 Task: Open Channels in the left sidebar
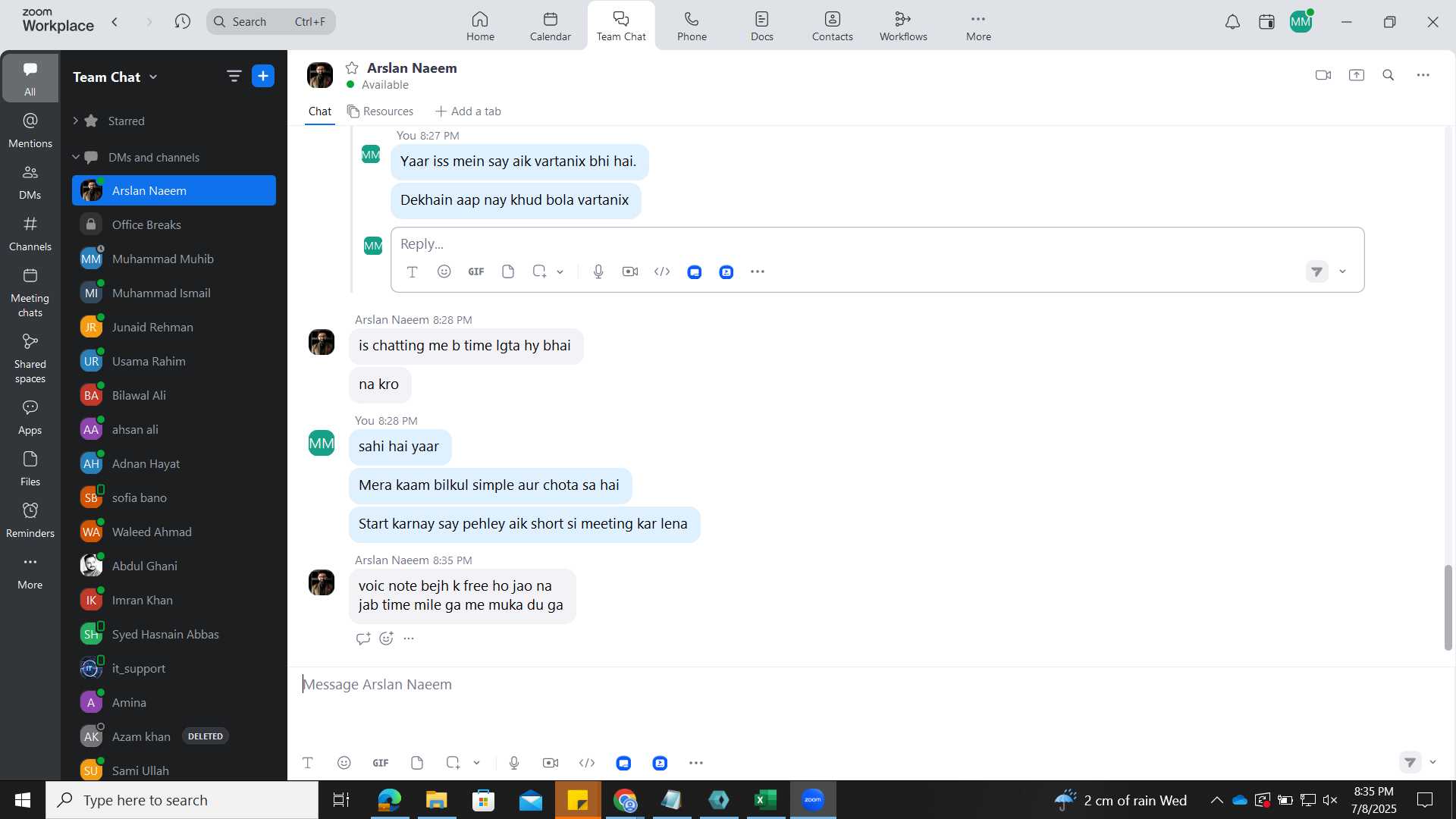click(30, 234)
